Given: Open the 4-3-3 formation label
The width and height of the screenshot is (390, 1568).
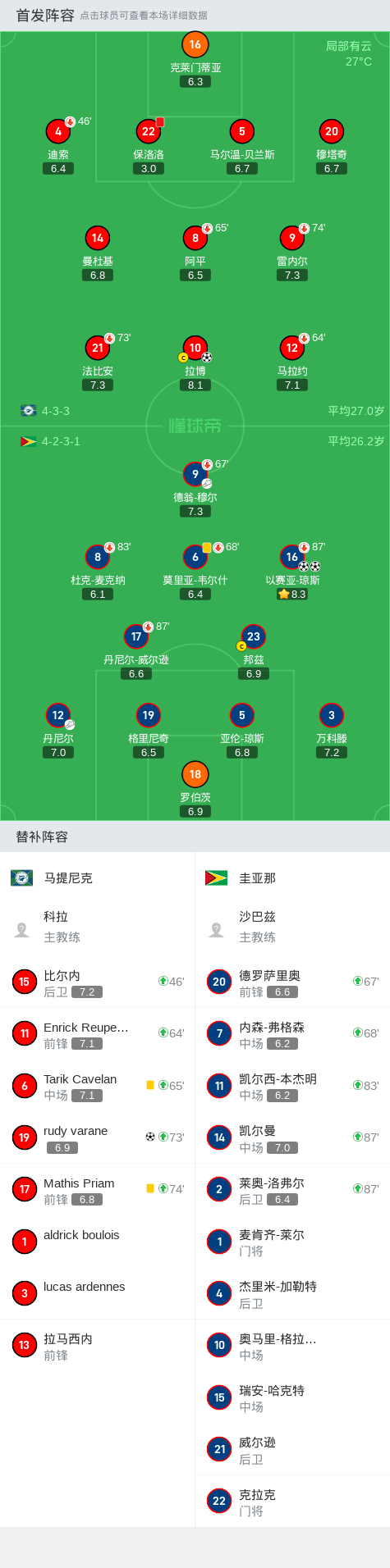Looking at the screenshot, I should tap(56, 411).
